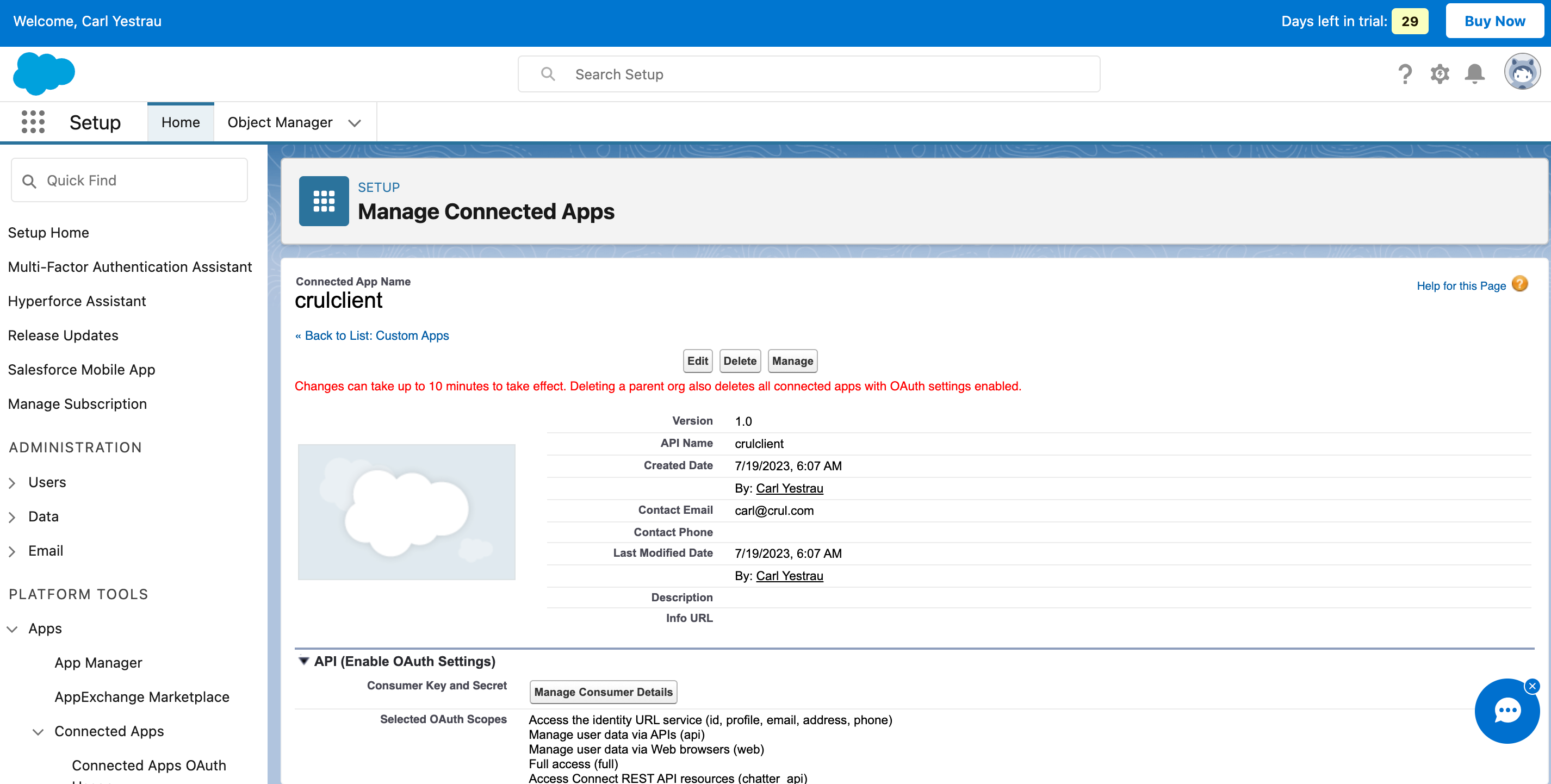Open App Manager in the sidebar
The height and width of the screenshot is (784, 1551).
(x=98, y=662)
